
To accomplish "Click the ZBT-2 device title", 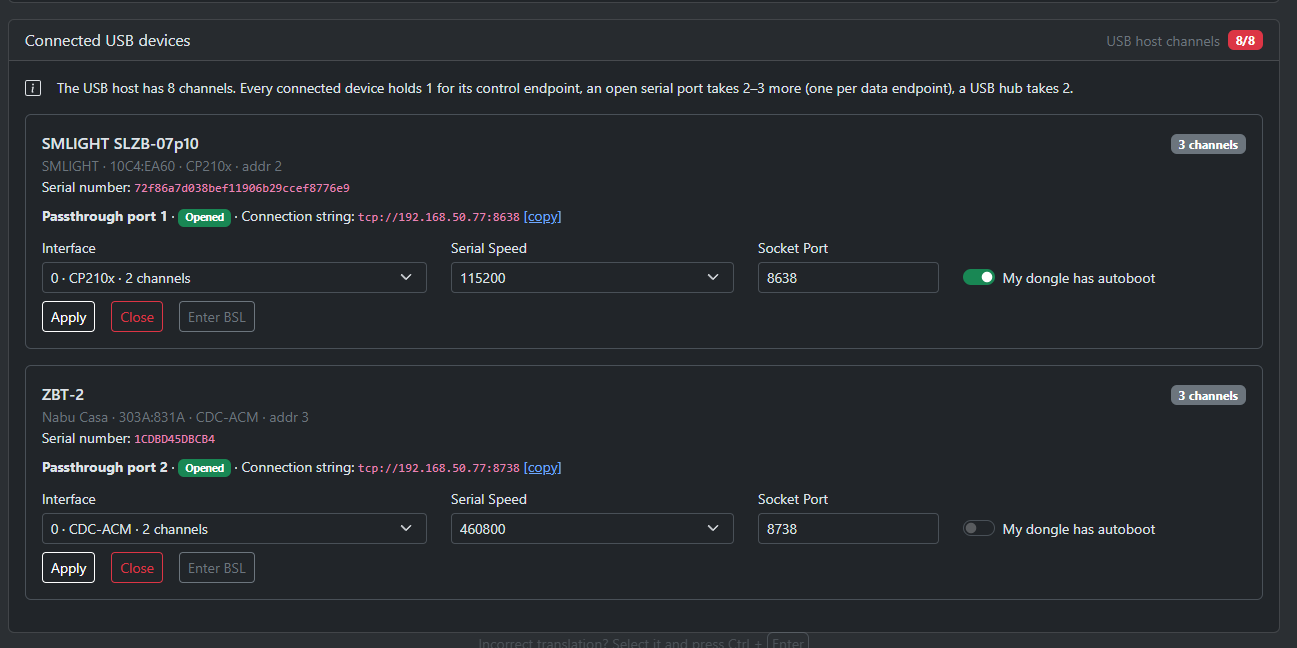I will [x=63, y=395].
